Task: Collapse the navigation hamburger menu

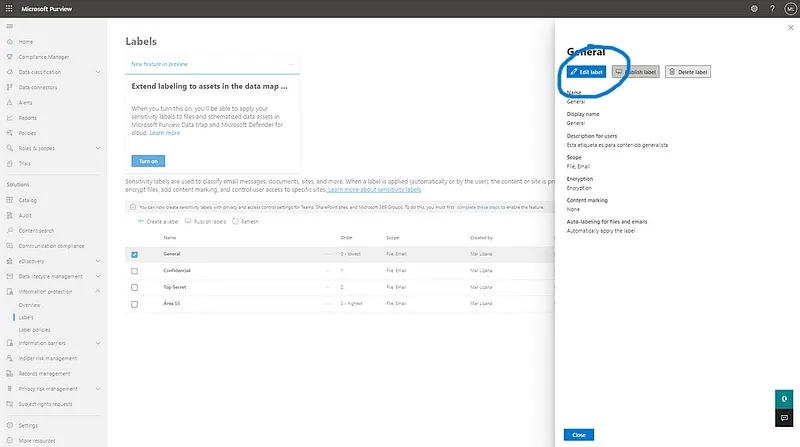Action: (x=10, y=26)
